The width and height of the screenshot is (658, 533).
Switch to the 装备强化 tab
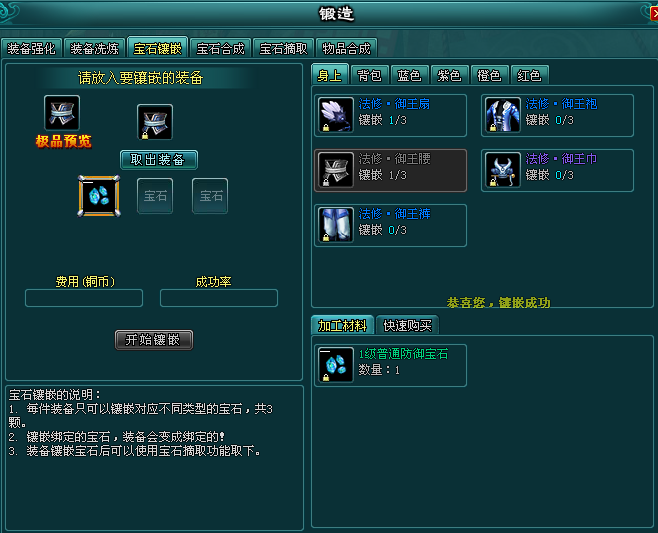(31, 49)
